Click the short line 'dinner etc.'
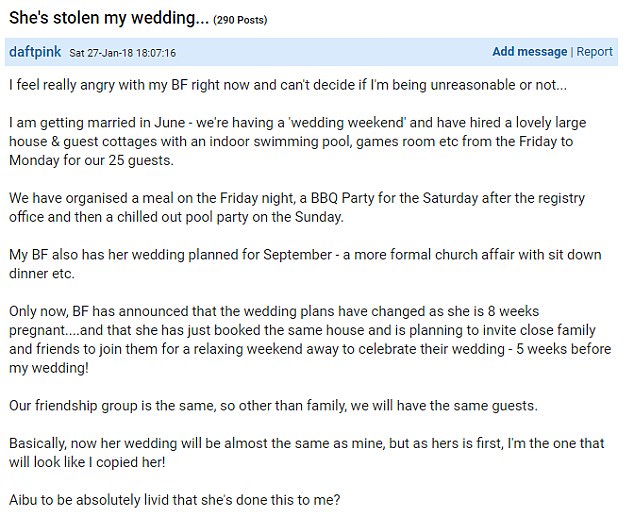This screenshot has height=517, width=634. pos(42,274)
